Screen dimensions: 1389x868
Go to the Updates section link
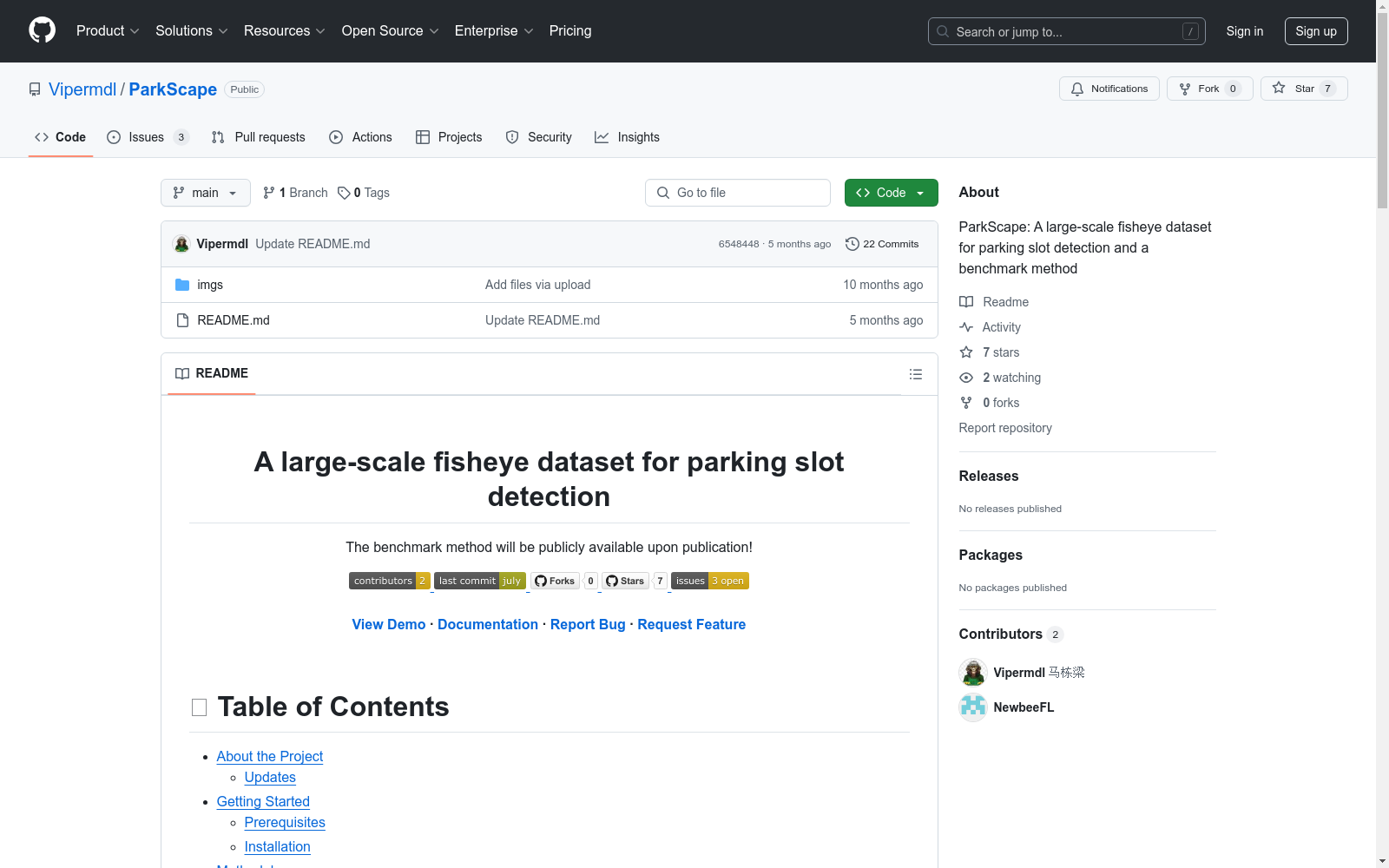tap(270, 778)
